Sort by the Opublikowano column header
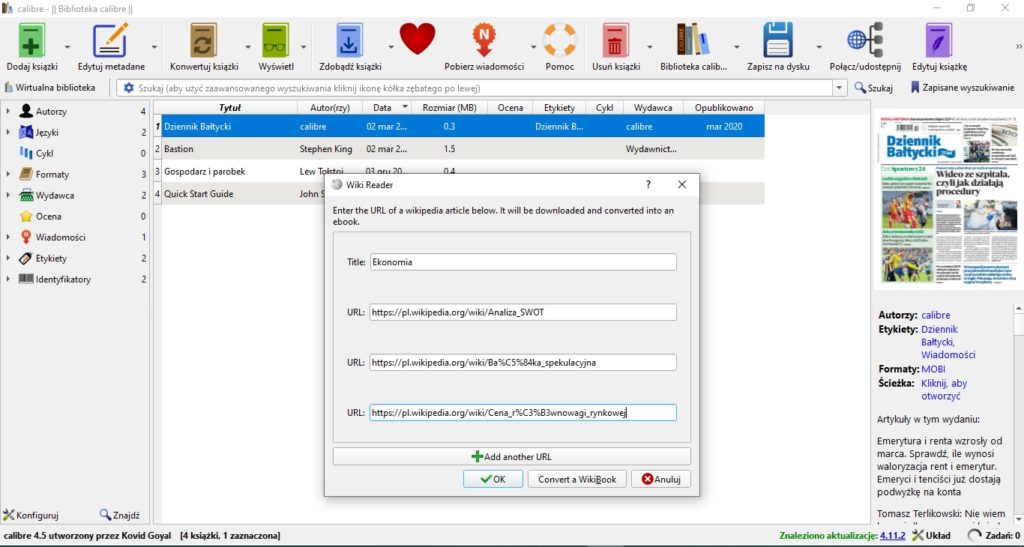This screenshot has height=547, width=1024. click(724, 108)
